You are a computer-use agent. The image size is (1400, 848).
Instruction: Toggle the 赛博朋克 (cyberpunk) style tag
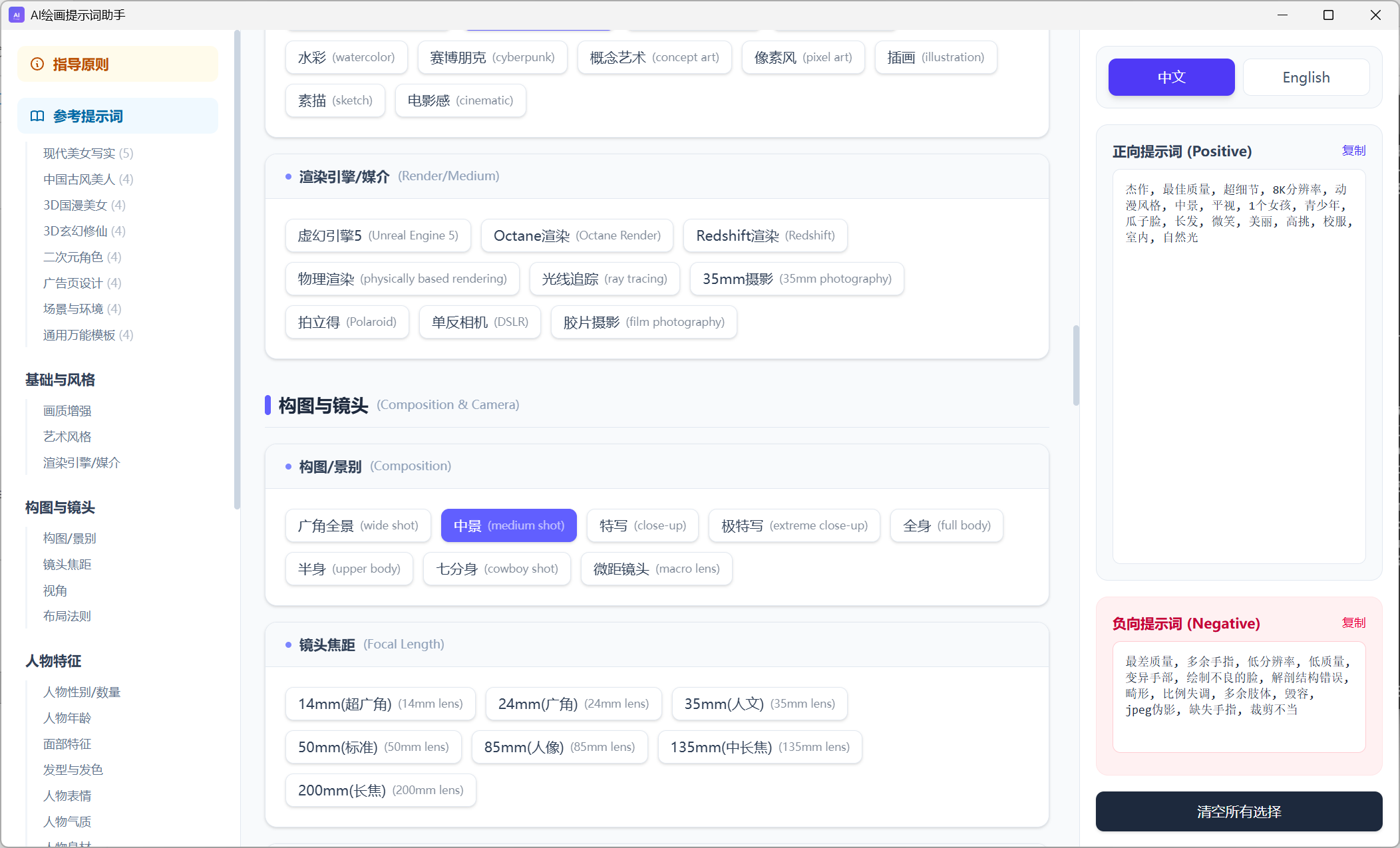click(x=492, y=57)
